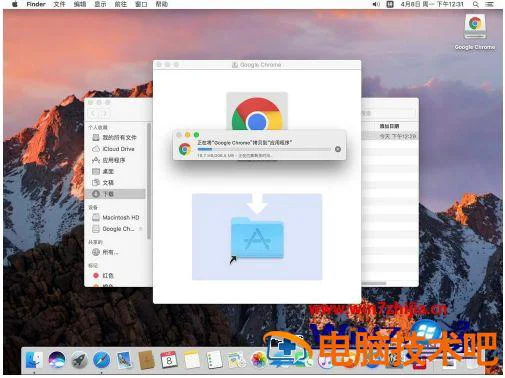
Task: Open the Apple menu
Action: [15, 4]
